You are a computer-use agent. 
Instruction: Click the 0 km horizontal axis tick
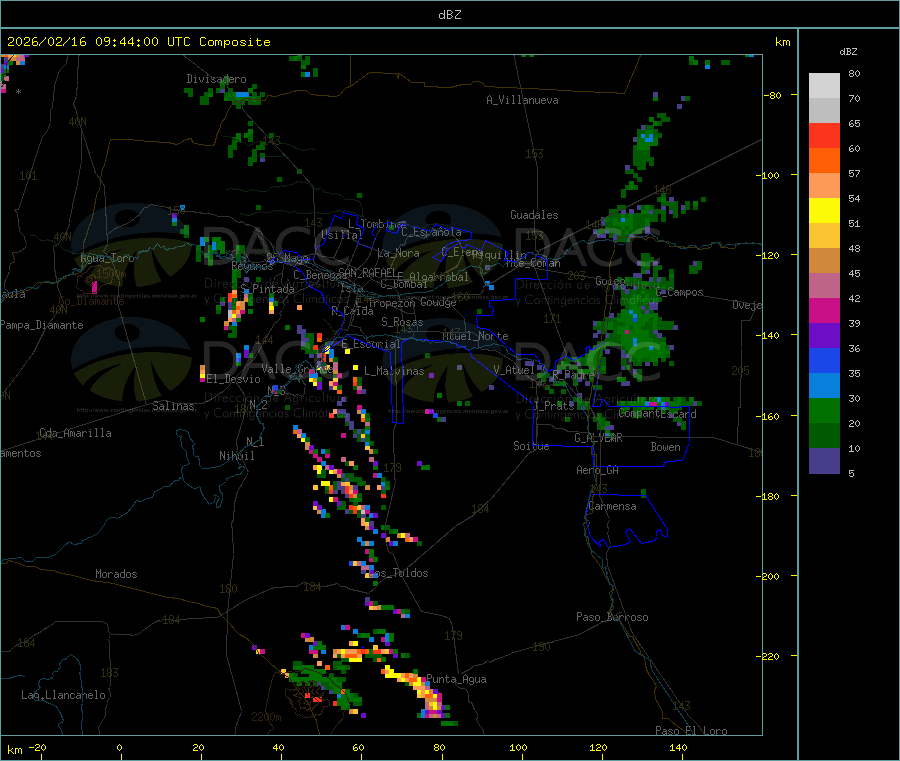[x=119, y=747]
